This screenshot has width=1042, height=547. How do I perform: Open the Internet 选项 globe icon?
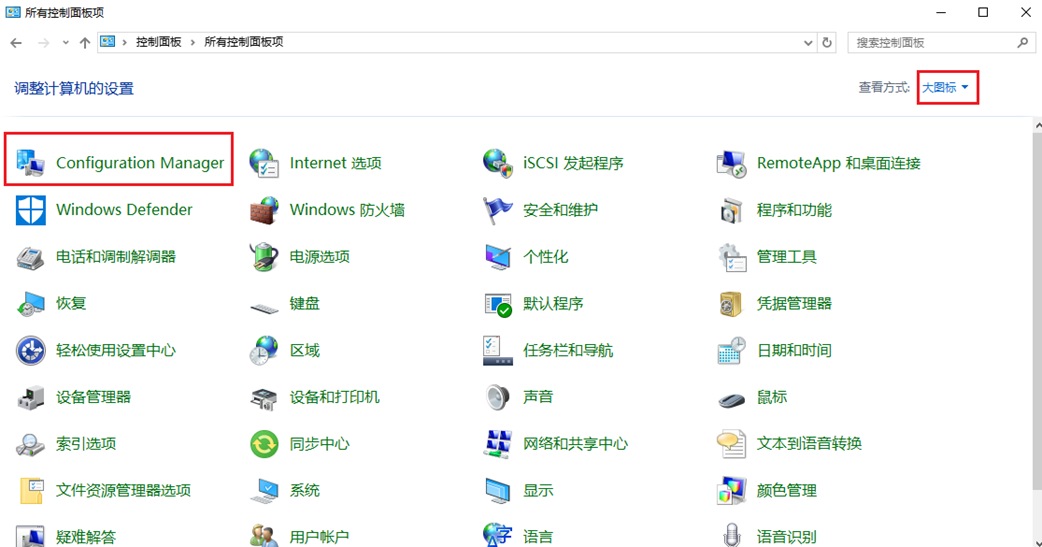pyautogui.click(x=264, y=163)
